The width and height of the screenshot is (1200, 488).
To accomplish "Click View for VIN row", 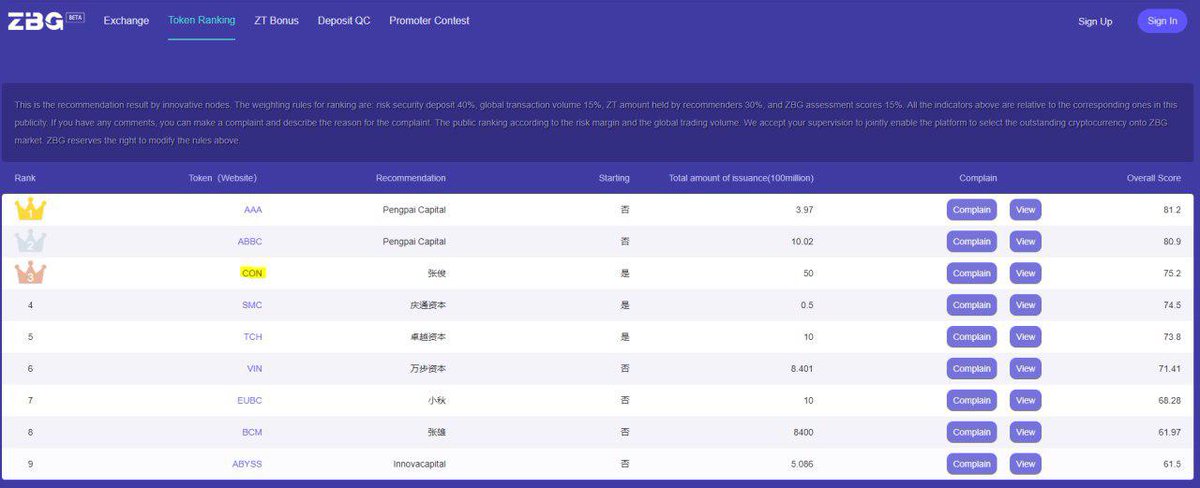I will (1025, 369).
